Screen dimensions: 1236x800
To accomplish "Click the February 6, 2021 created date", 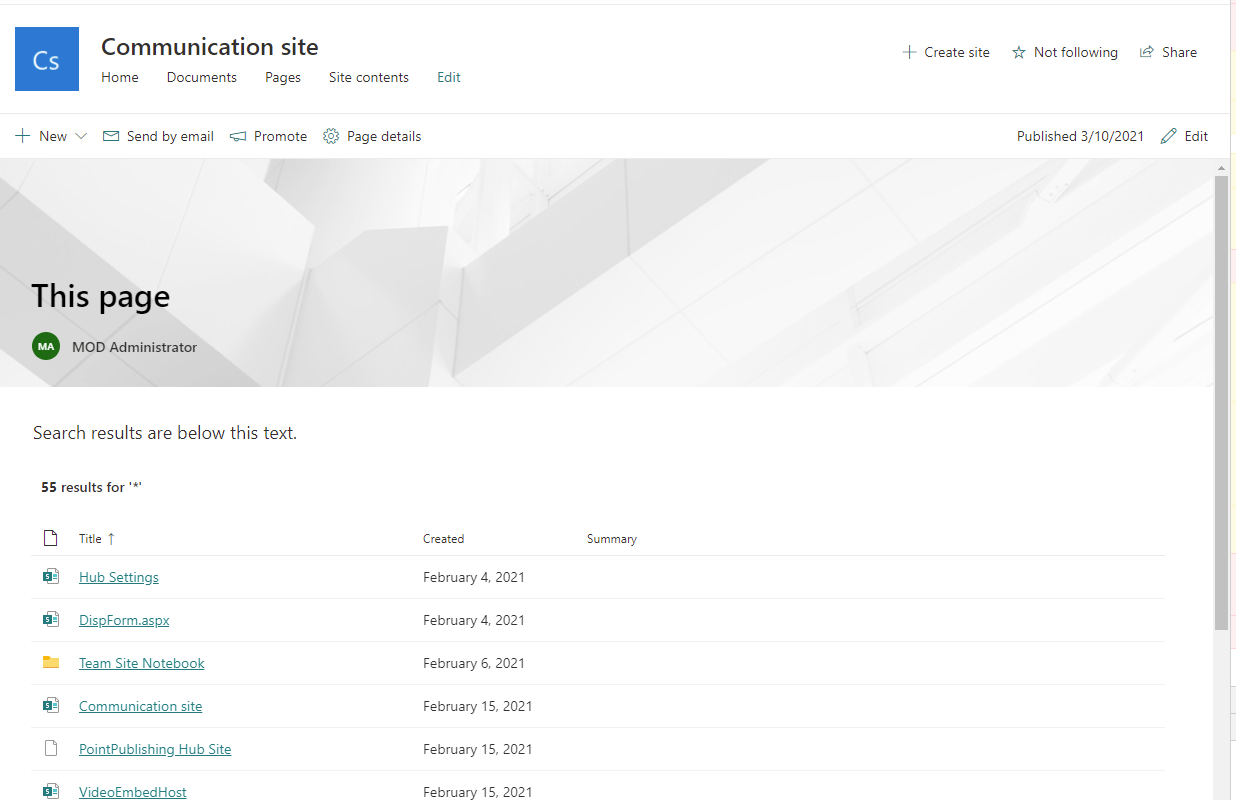I will pyautogui.click(x=474, y=663).
